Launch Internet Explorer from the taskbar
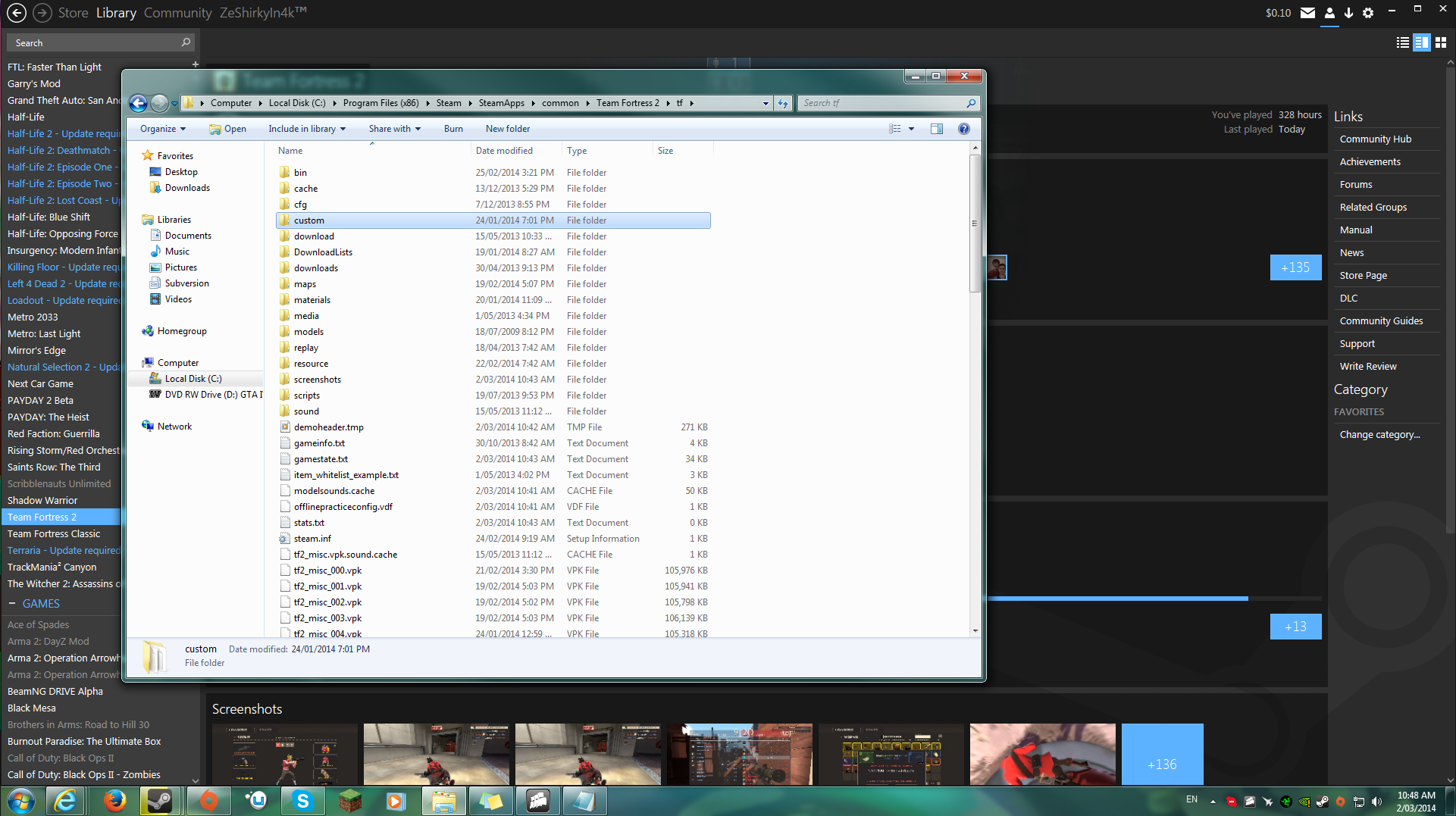 point(66,801)
